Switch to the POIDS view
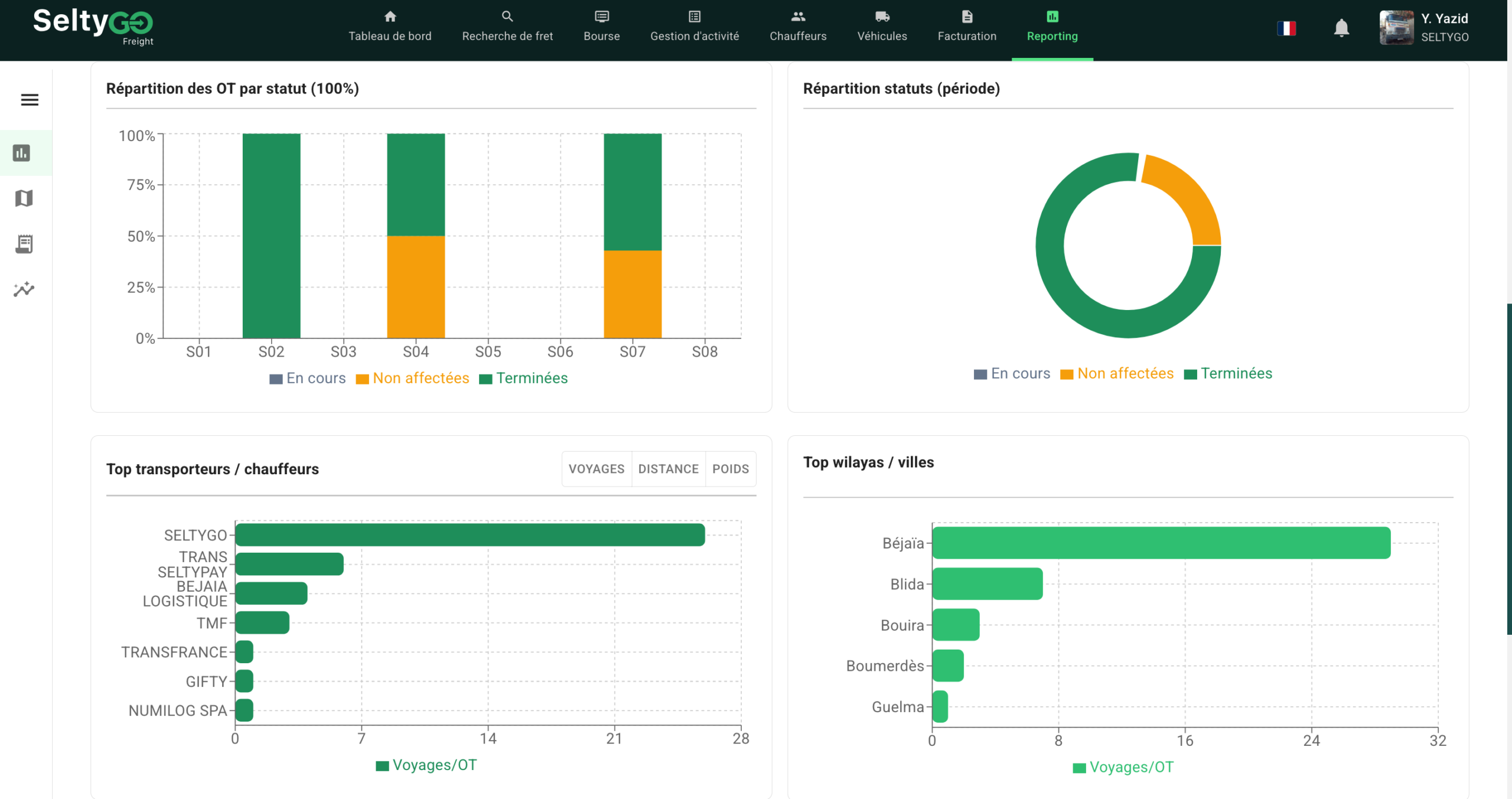The height and width of the screenshot is (799, 1512). click(730, 469)
